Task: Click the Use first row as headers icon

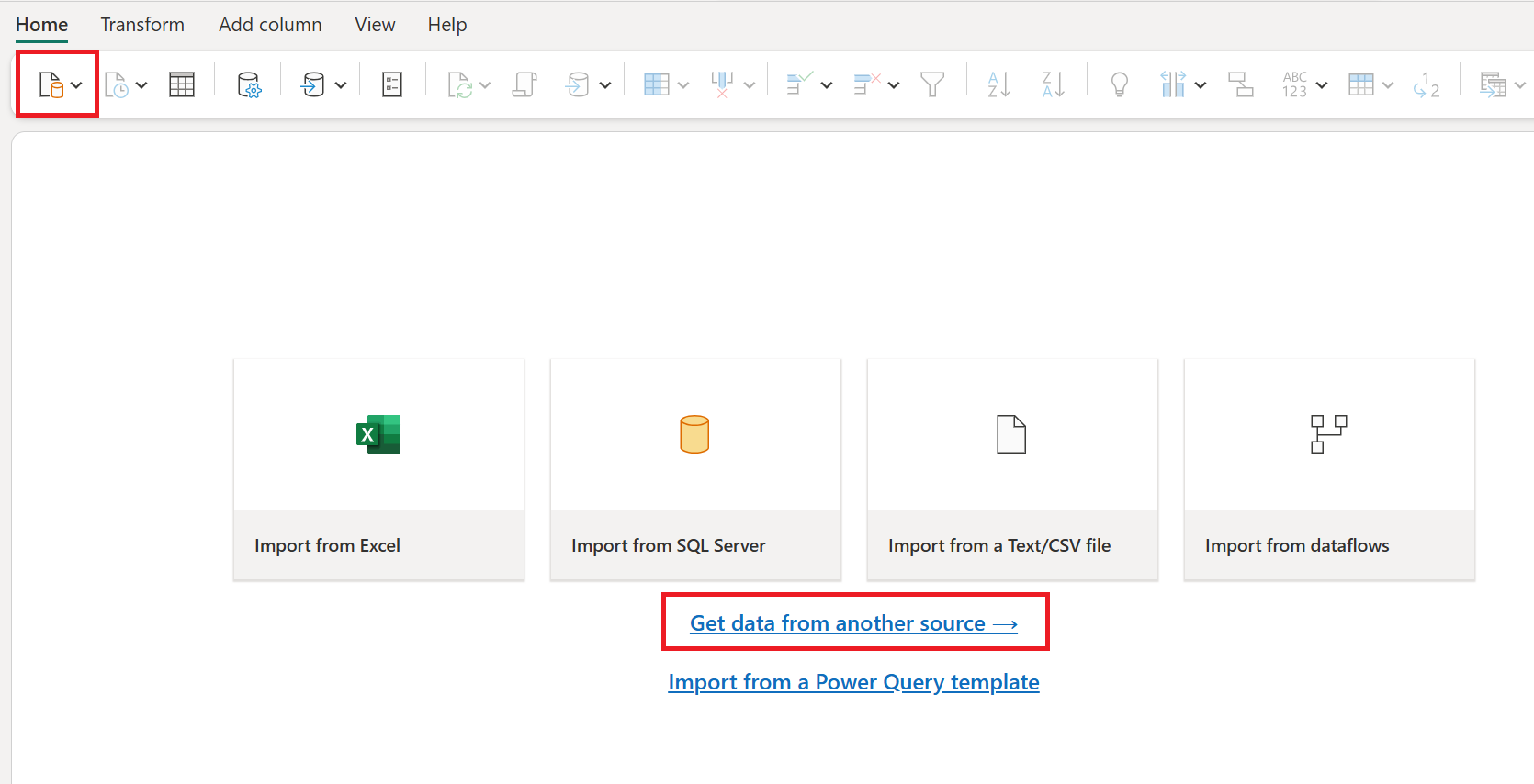Action: (1361, 85)
